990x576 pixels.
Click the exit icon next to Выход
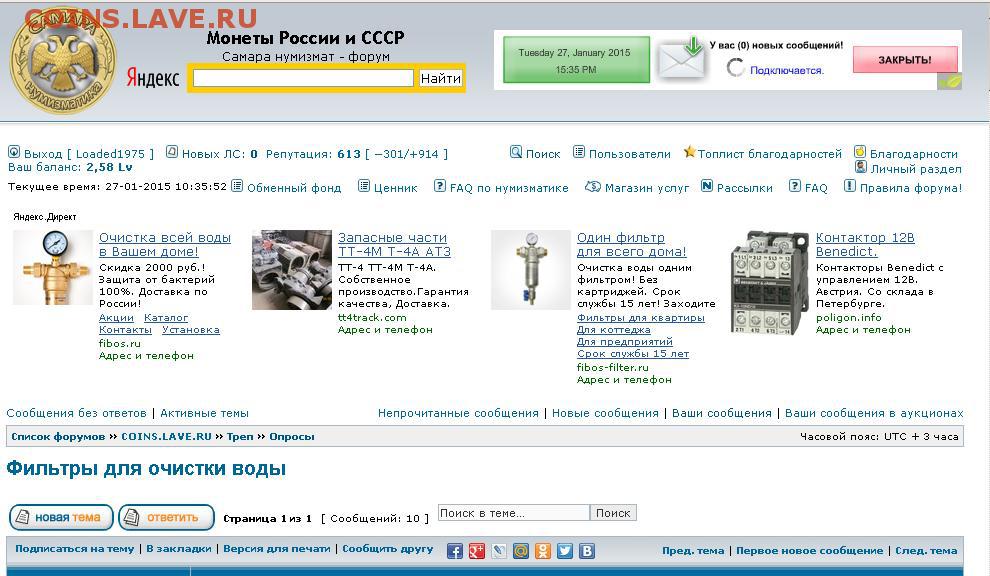click(14, 152)
